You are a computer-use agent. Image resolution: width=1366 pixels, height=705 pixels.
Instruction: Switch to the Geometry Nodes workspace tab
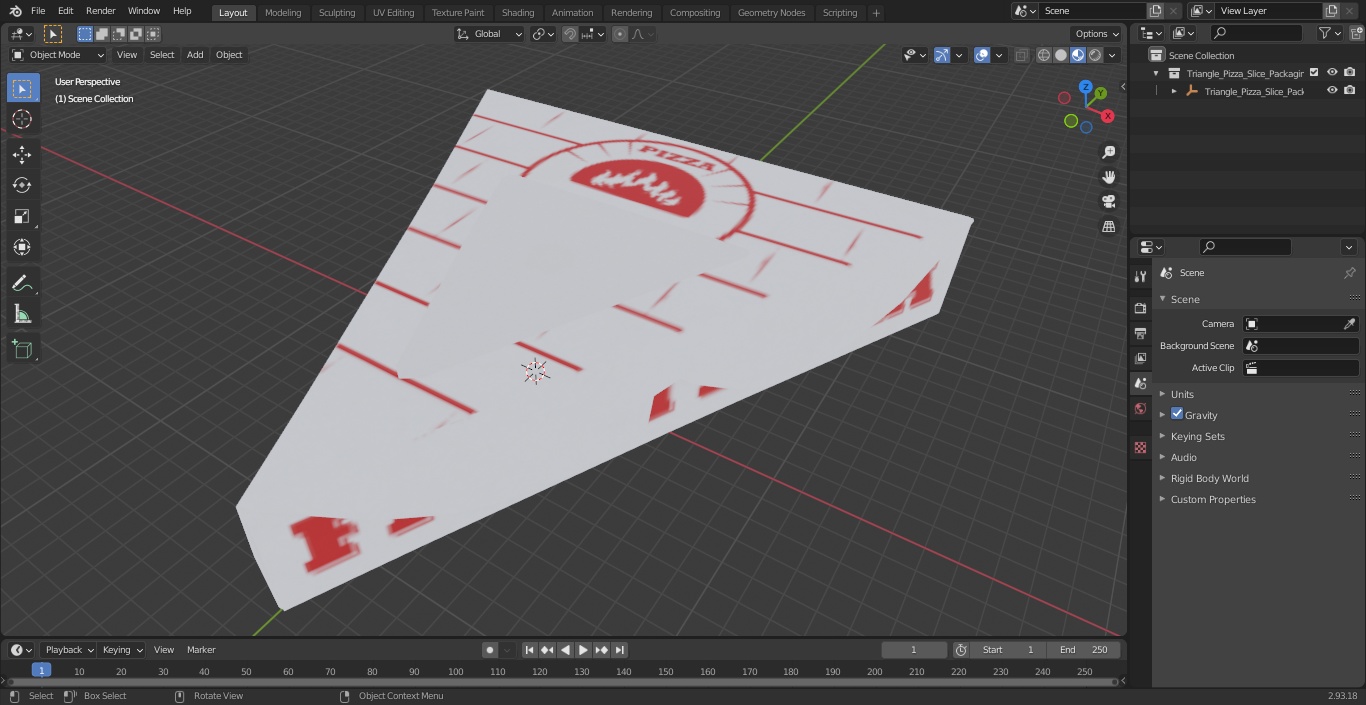click(771, 13)
